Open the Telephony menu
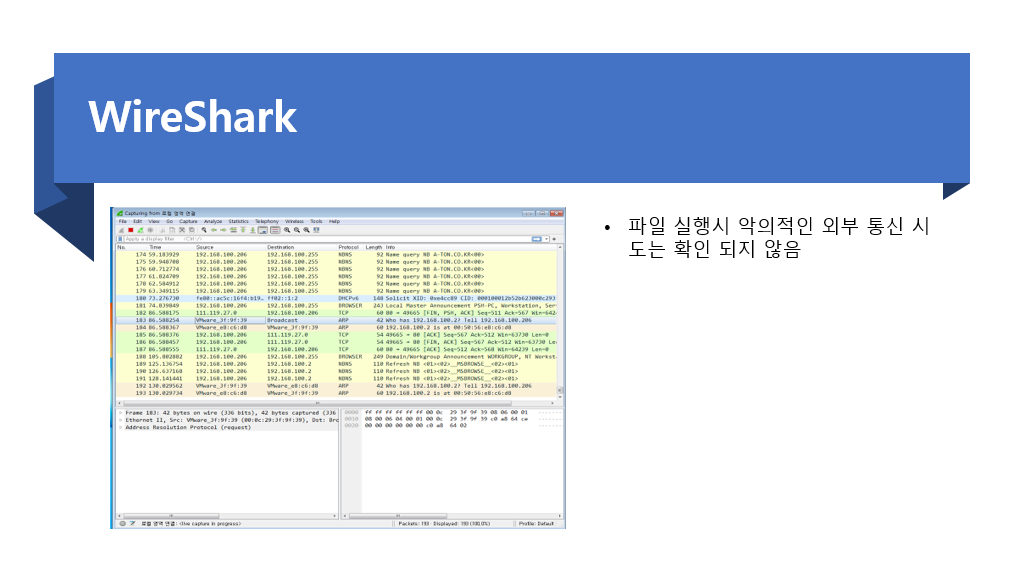 [x=266, y=221]
